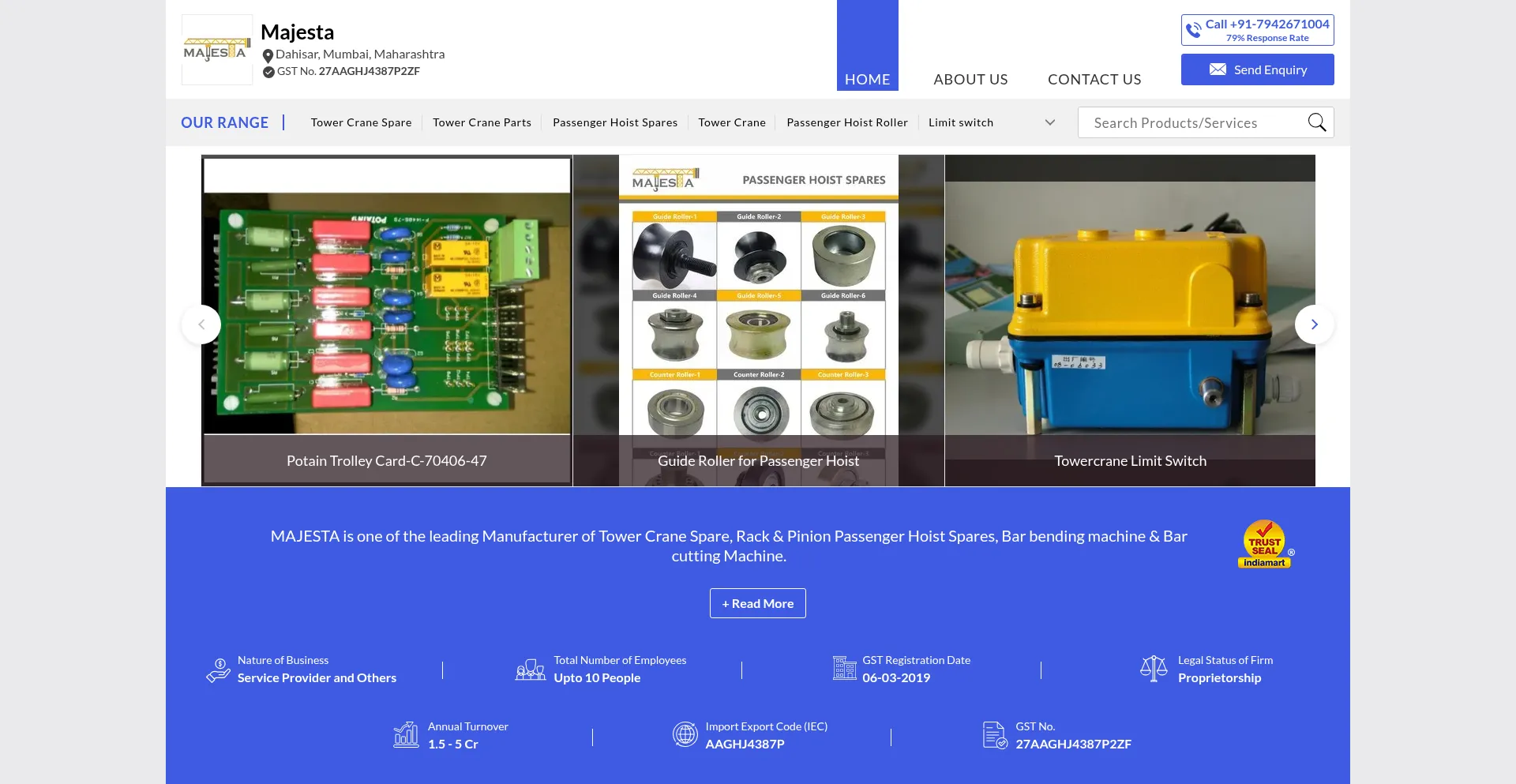1516x784 pixels.
Task: Click the Majesta company name link
Action: pos(298,32)
